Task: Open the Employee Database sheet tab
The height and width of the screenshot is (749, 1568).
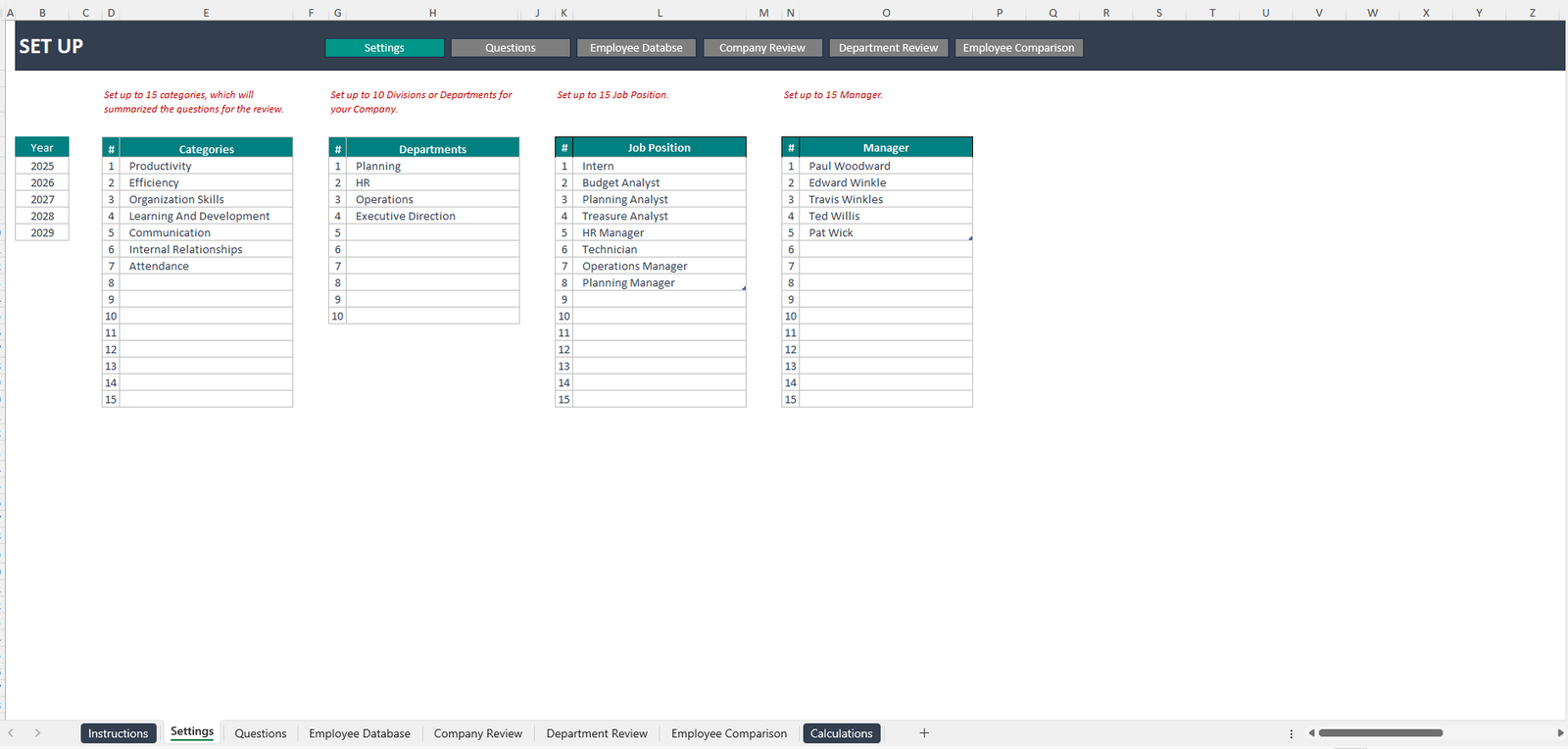Action: point(360,733)
